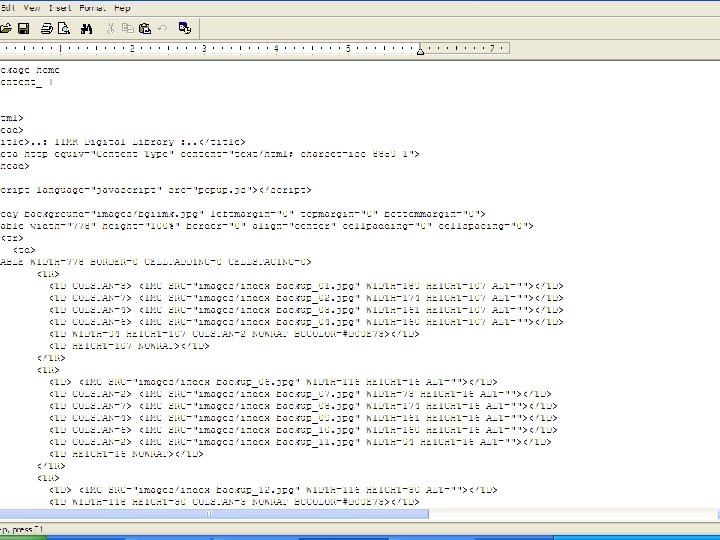
Task: Click the TD HEIGHT=107 NOWRAP line
Action: tap(129, 346)
